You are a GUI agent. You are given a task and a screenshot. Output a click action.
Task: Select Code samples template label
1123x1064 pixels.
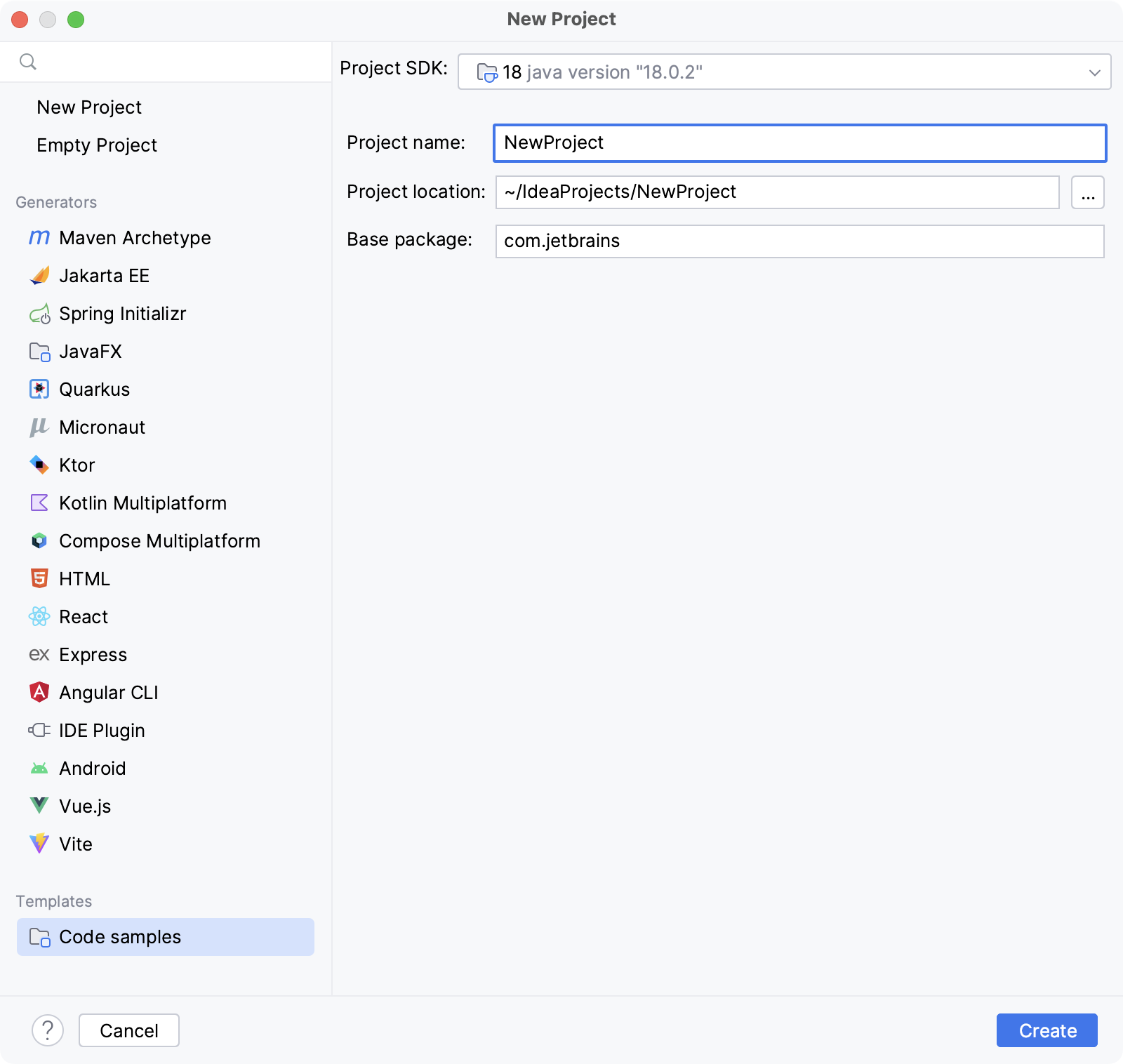click(x=120, y=937)
